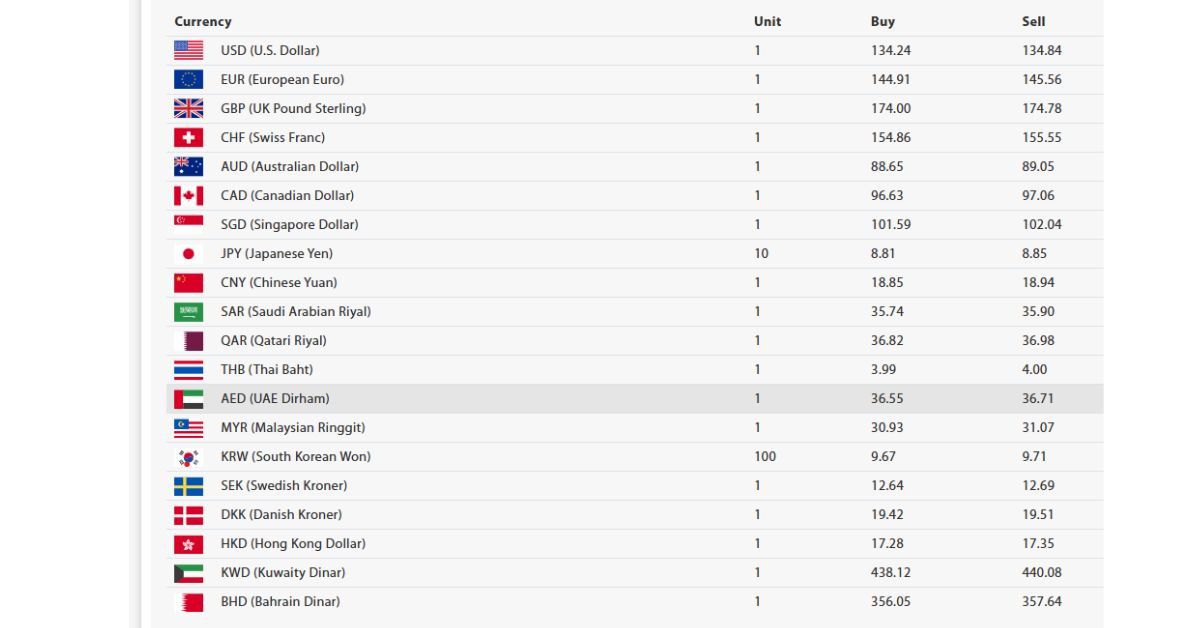The image size is (1200, 628).
Task: Click the Sell column header
Action: click(1034, 21)
